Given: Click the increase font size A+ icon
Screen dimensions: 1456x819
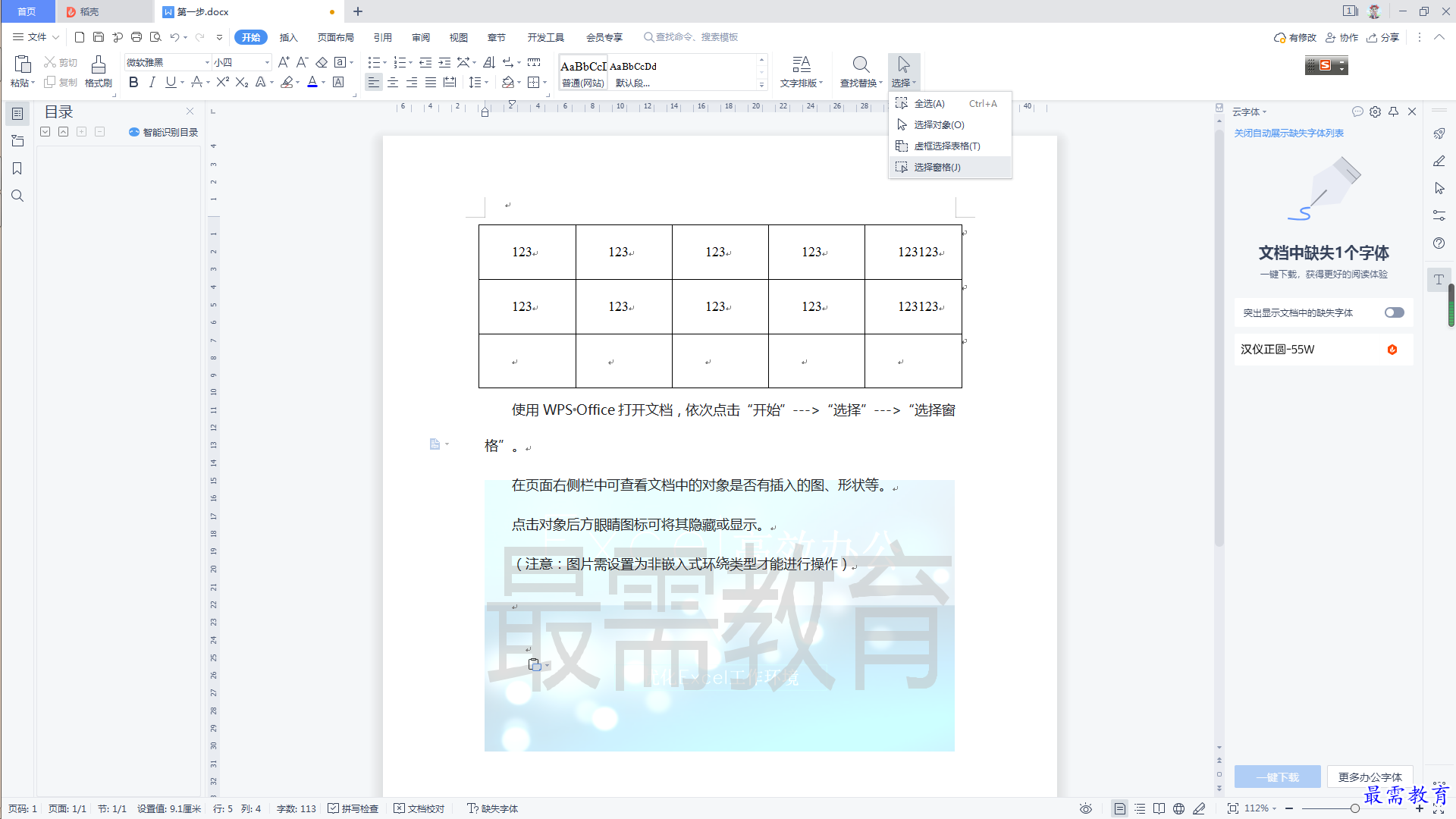Looking at the screenshot, I should (x=284, y=62).
